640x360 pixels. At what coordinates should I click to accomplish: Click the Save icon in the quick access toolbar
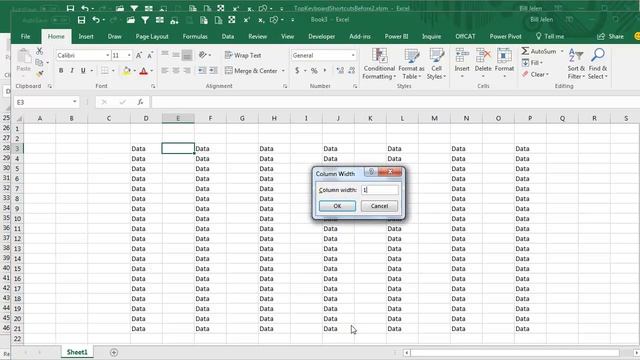(x=81, y=20)
